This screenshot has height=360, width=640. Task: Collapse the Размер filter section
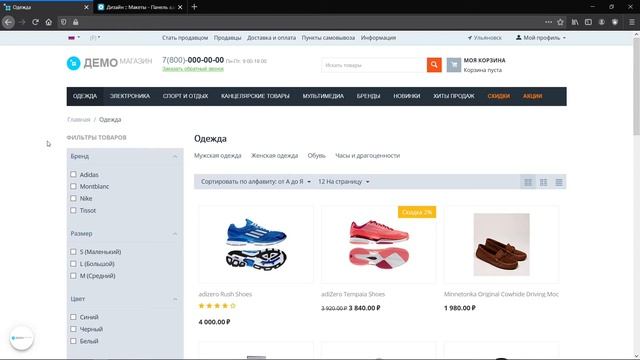(x=175, y=234)
